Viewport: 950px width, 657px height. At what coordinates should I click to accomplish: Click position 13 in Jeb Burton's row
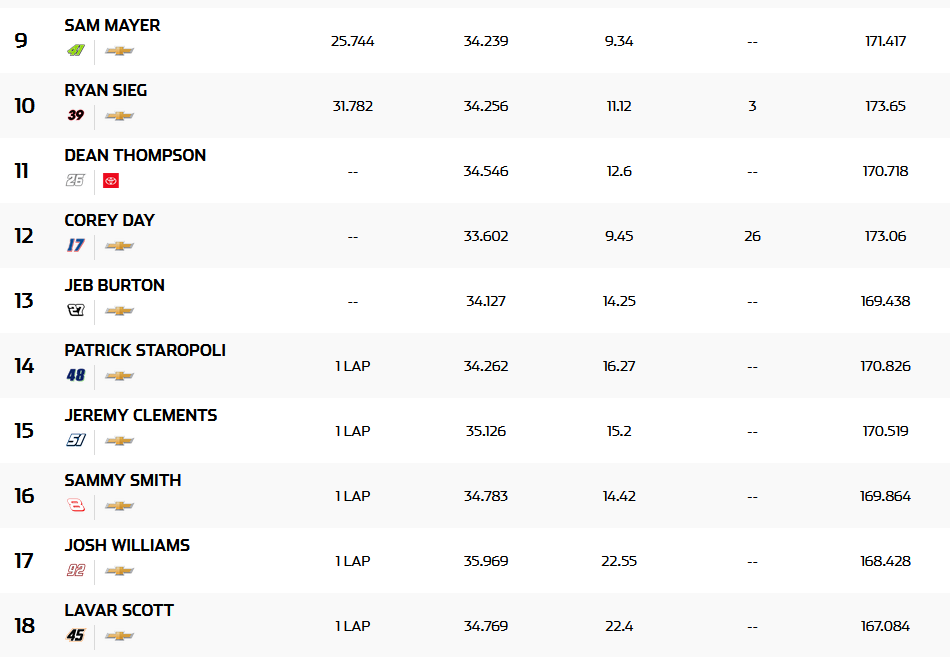tap(24, 301)
